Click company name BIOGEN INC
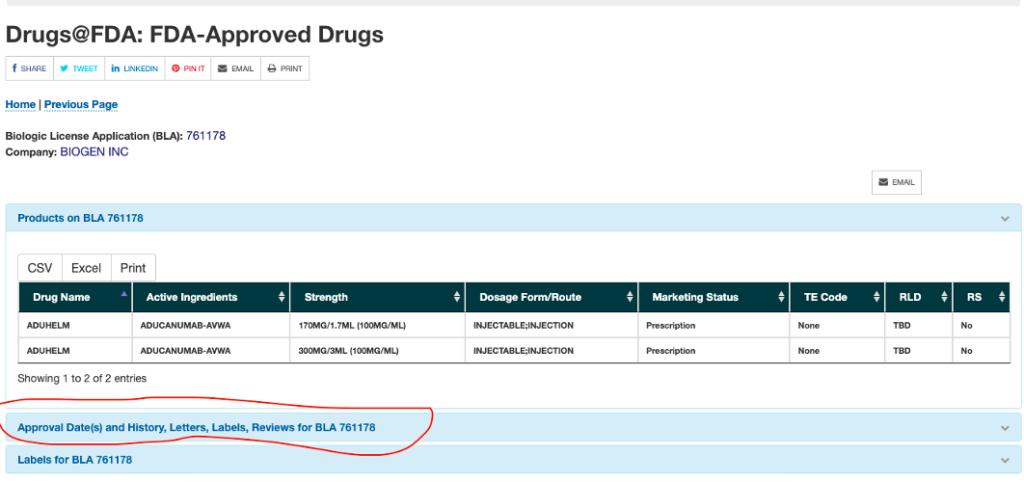This screenshot has height=482, width=1024. pos(95,152)
